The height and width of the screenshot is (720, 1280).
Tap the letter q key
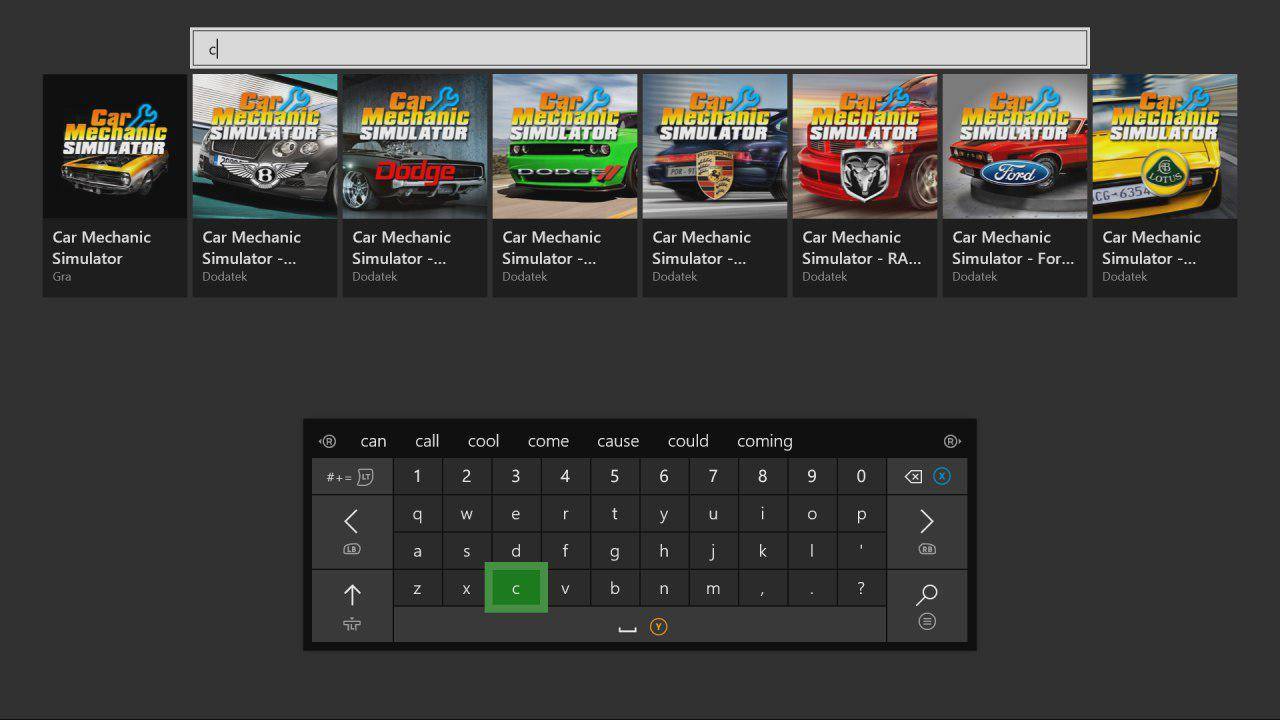(417, 515)
